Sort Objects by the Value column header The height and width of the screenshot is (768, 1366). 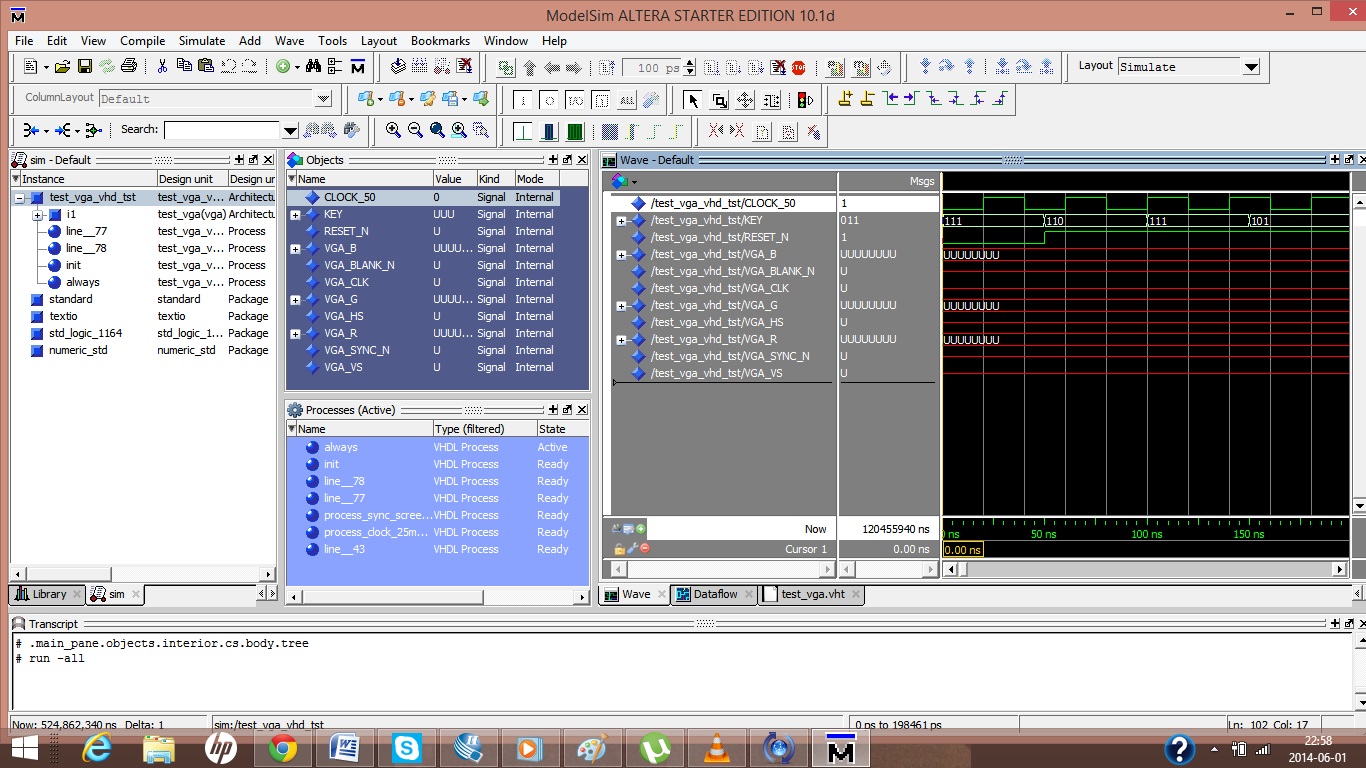454,179
